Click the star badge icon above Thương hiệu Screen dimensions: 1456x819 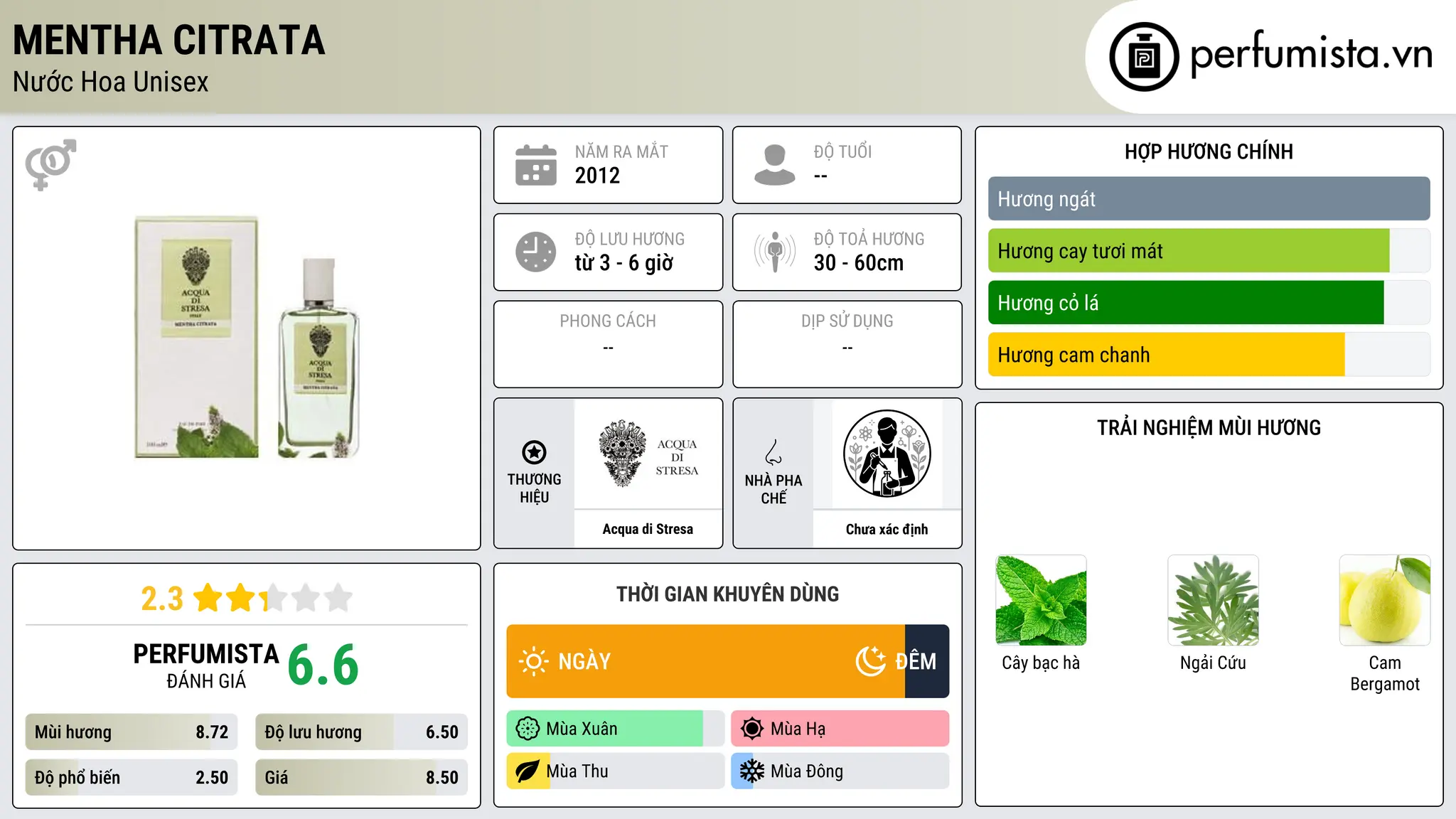point(534,452)
